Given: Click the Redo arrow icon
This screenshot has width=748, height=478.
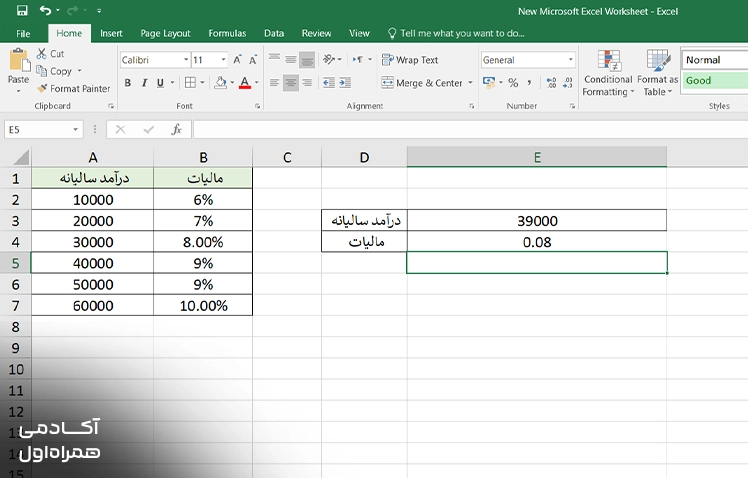Looking at the screenshot, I should click(x=73, y=10).
